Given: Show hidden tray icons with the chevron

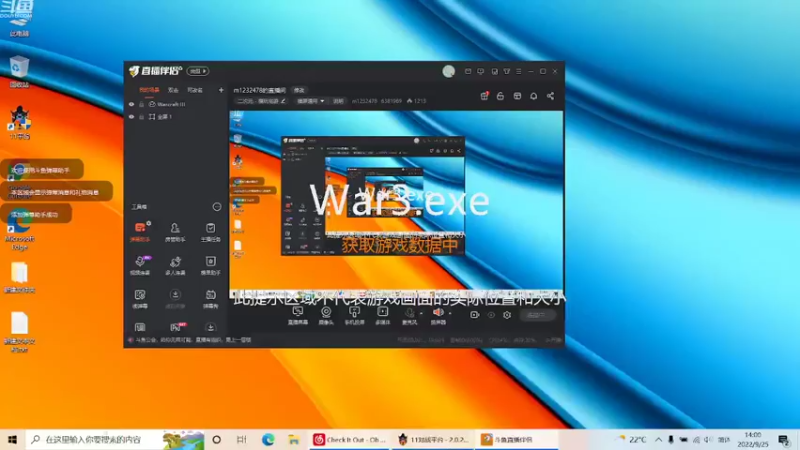Looking at the screenshot, I should [x=658, y=439].
